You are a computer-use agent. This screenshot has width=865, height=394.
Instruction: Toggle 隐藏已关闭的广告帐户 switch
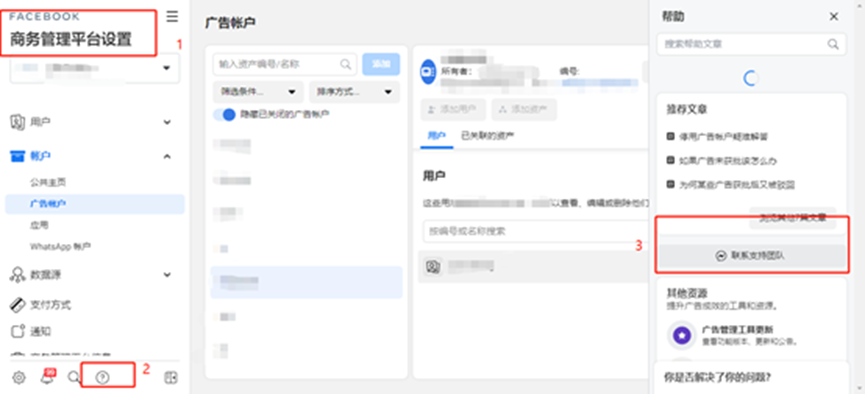225,114
